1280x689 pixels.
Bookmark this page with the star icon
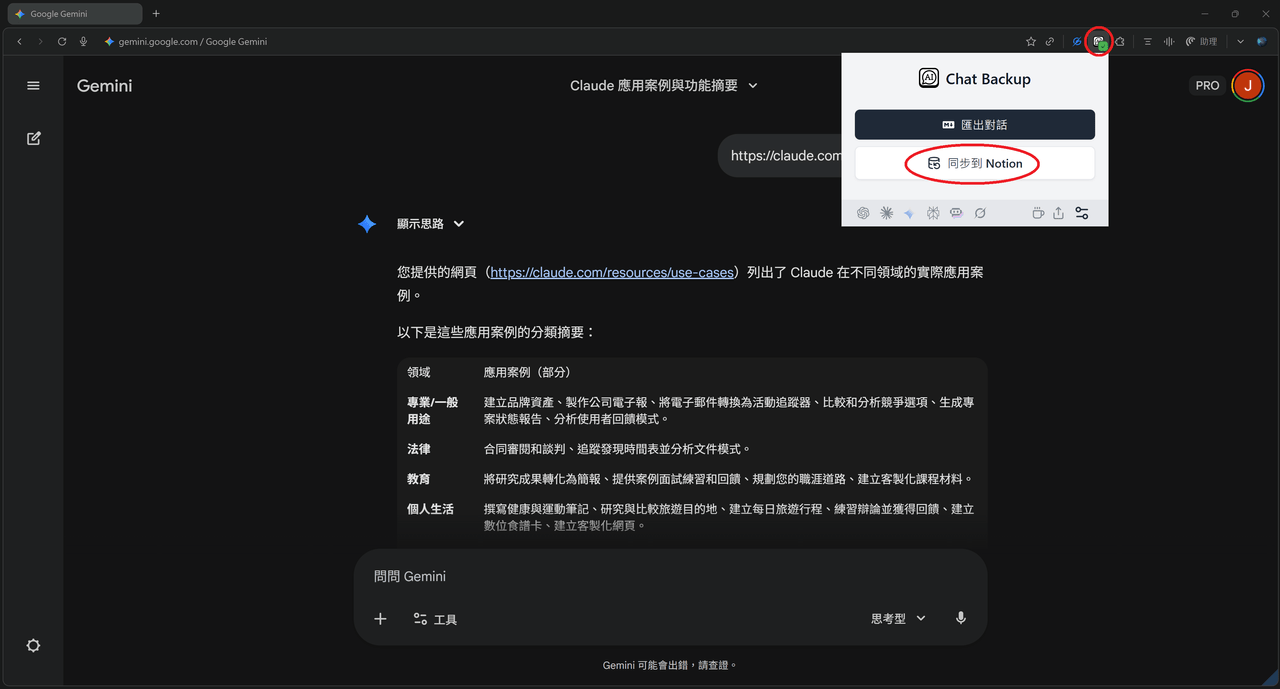1031,42
